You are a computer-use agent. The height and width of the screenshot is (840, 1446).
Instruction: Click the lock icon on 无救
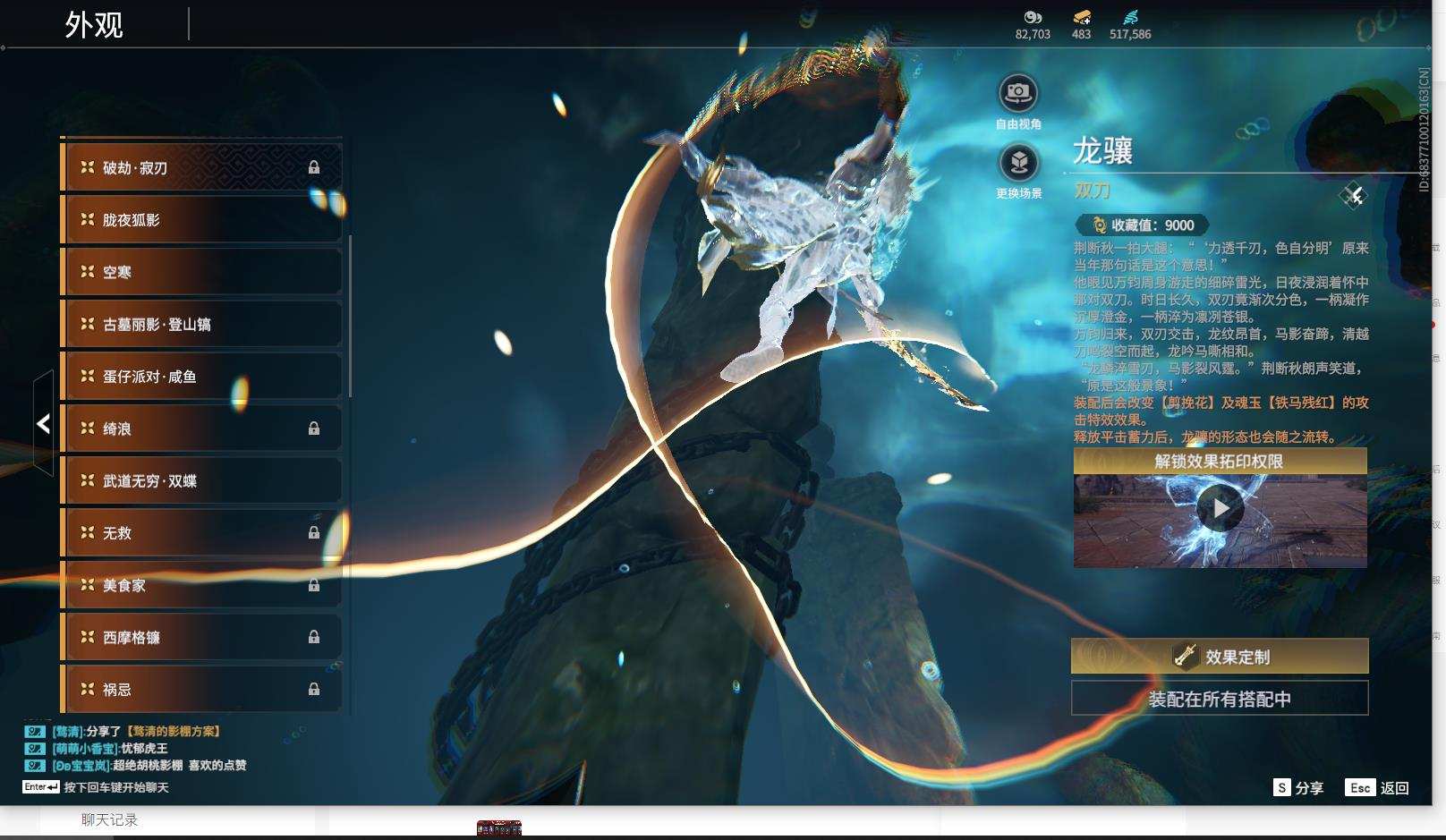[x=314, y=532]
